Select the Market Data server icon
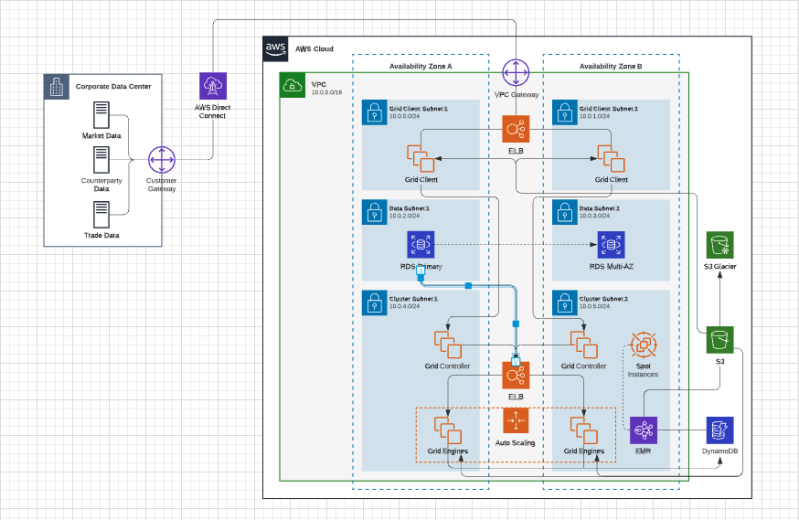Image resolution: width=799 pixels, height=520 pixels. [101, 113]
